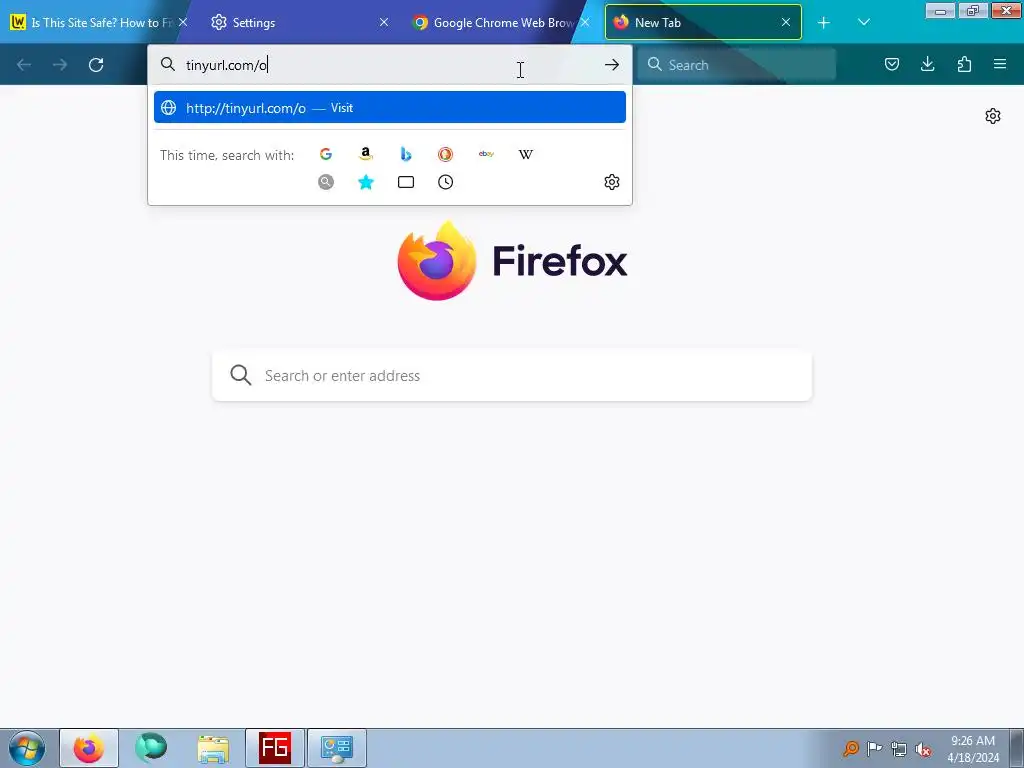The image size is (1024, 768).
Task: Click the Show desktop strip
Action: point(1016,748)
